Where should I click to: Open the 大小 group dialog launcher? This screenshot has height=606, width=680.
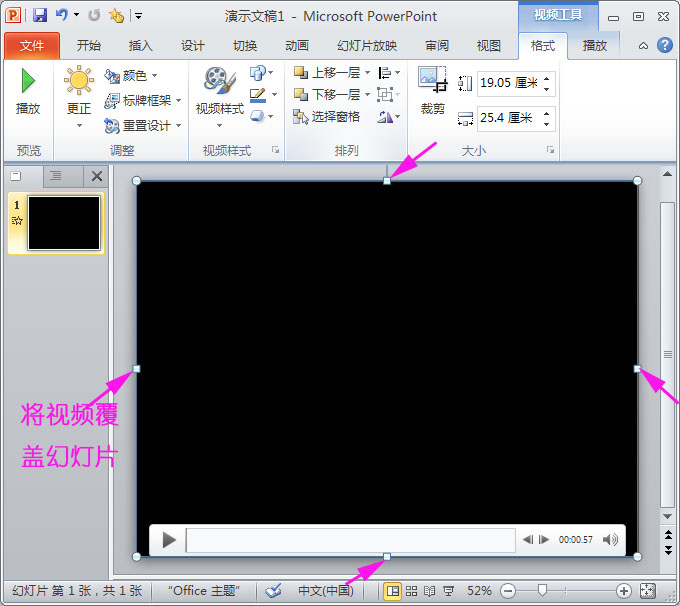click(x=551, y=150)
